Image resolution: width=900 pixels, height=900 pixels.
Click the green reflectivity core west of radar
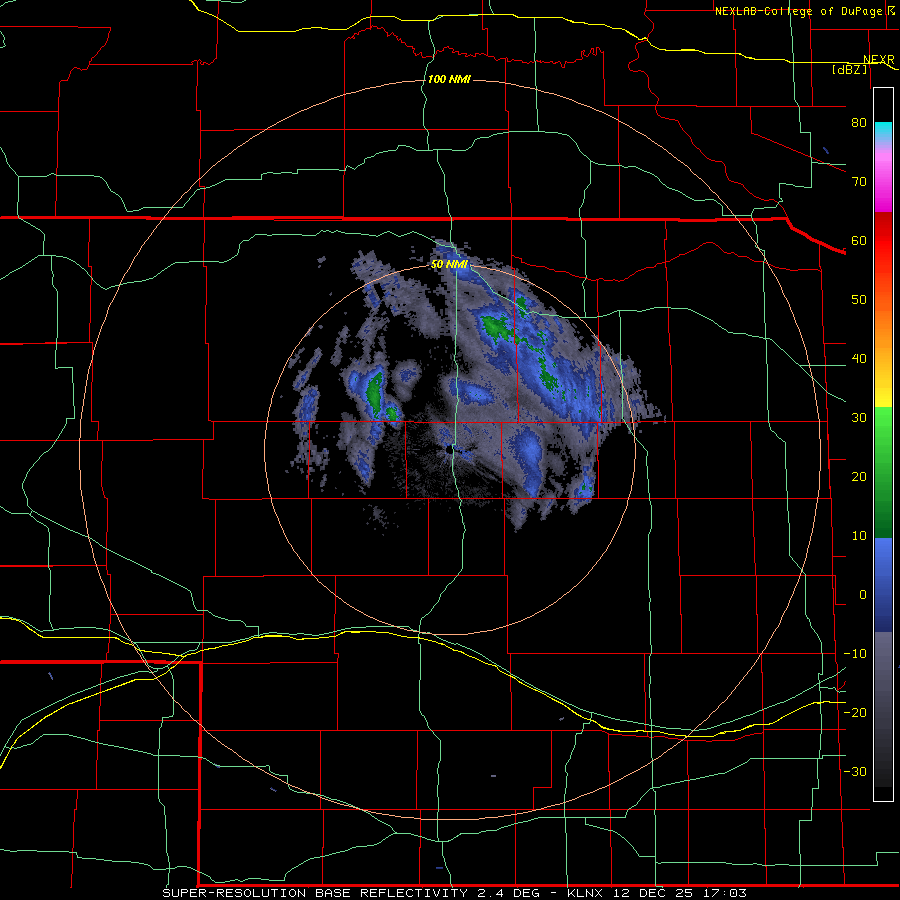click(375, 394)
